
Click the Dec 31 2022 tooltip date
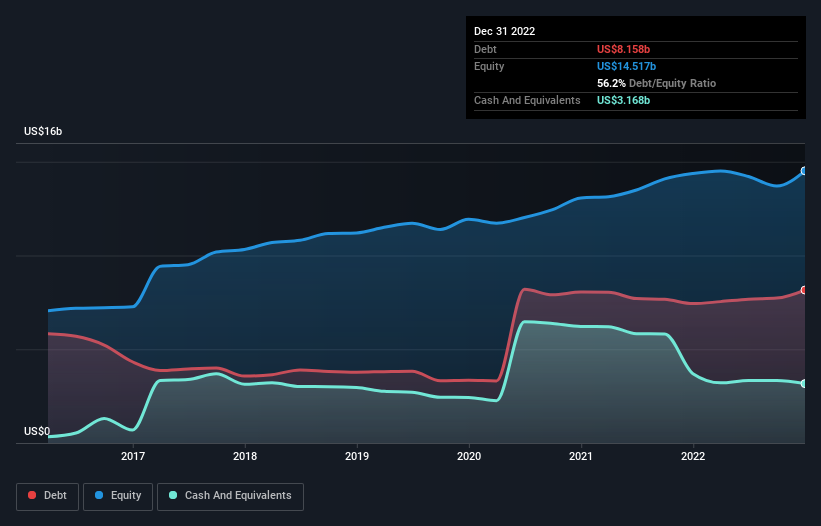[x=504, y=31]
